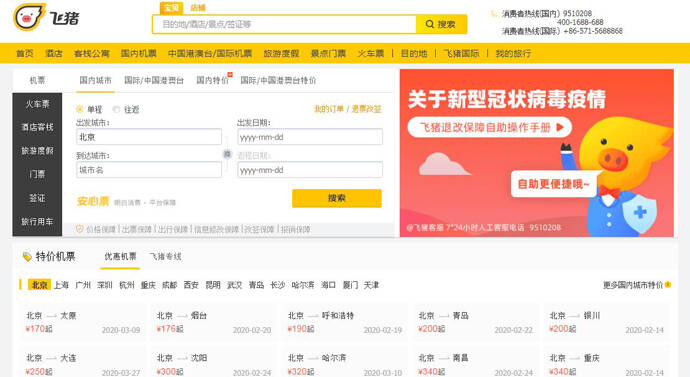The image size is (690, 377).
Task: Select 哈尔滨 in the city filter
Action: pyautogui.click(x=303, y=285)
